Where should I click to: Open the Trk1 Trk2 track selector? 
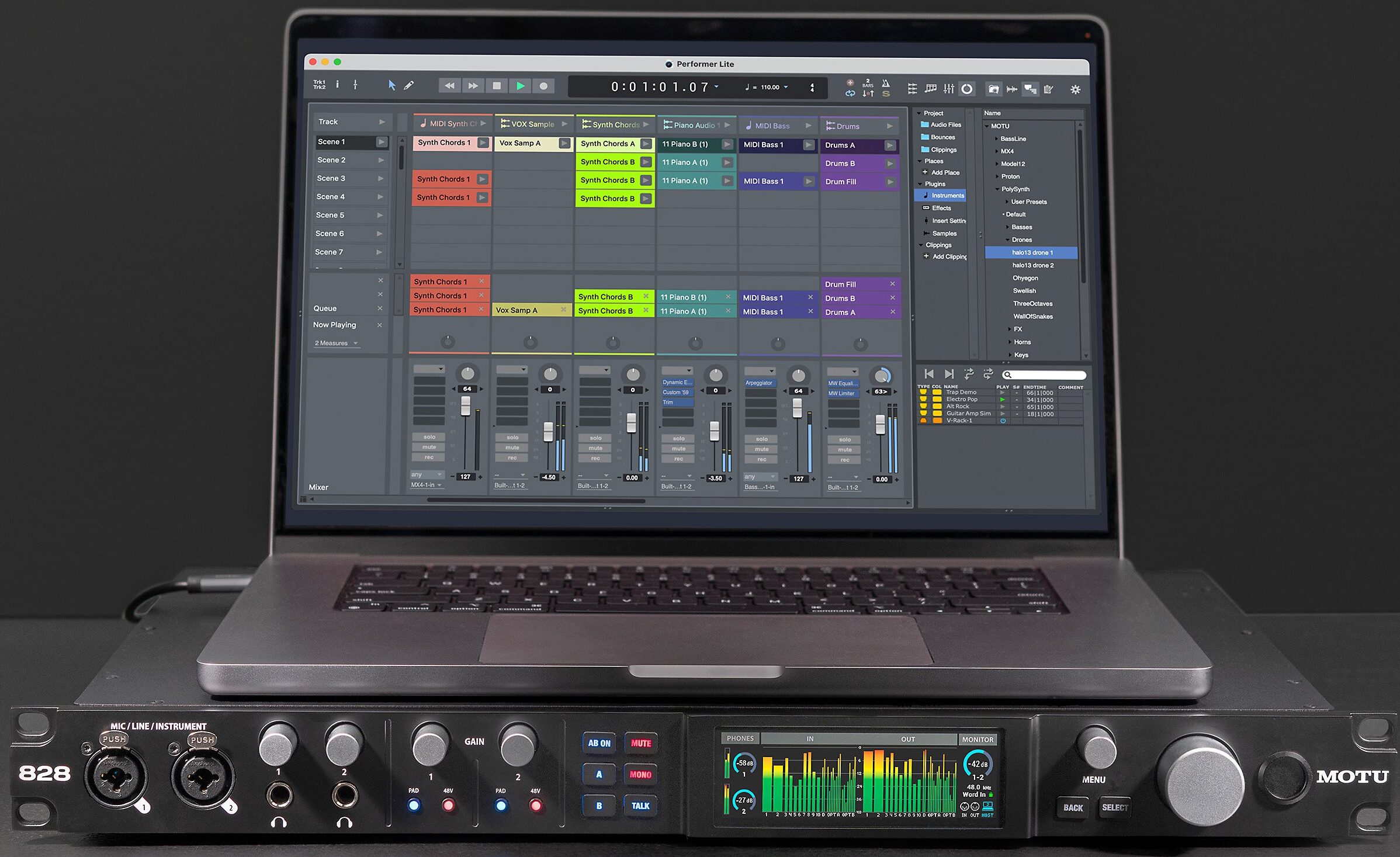click(x=319, y=85)
